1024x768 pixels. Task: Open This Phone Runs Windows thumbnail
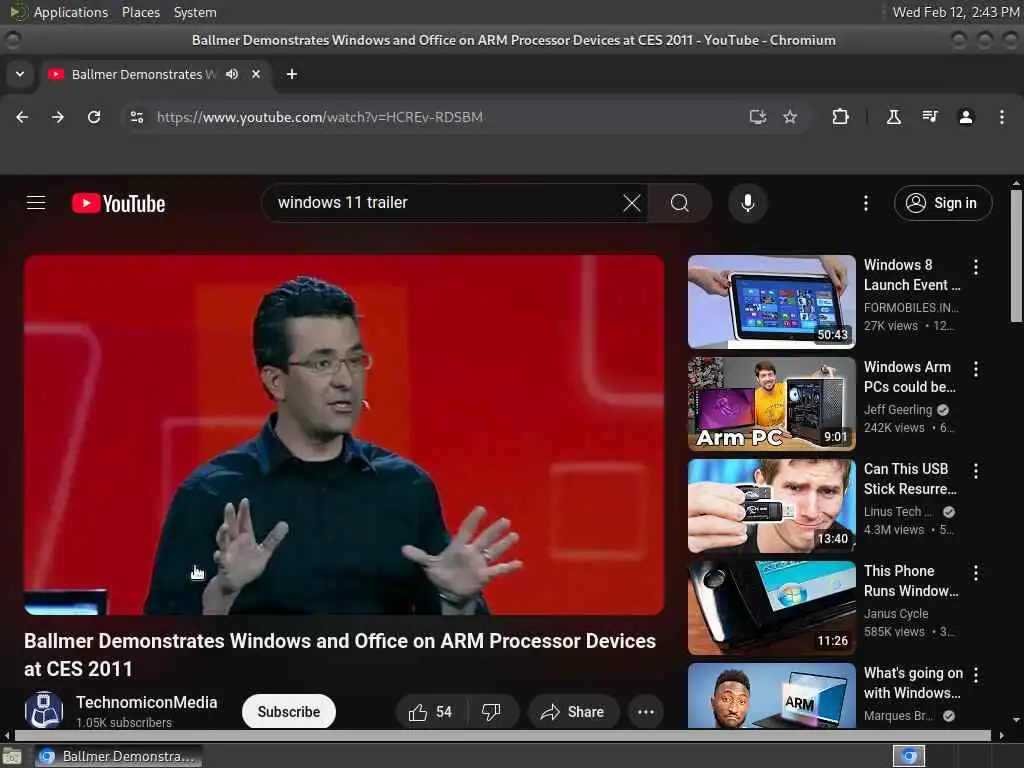pos(771,607)
